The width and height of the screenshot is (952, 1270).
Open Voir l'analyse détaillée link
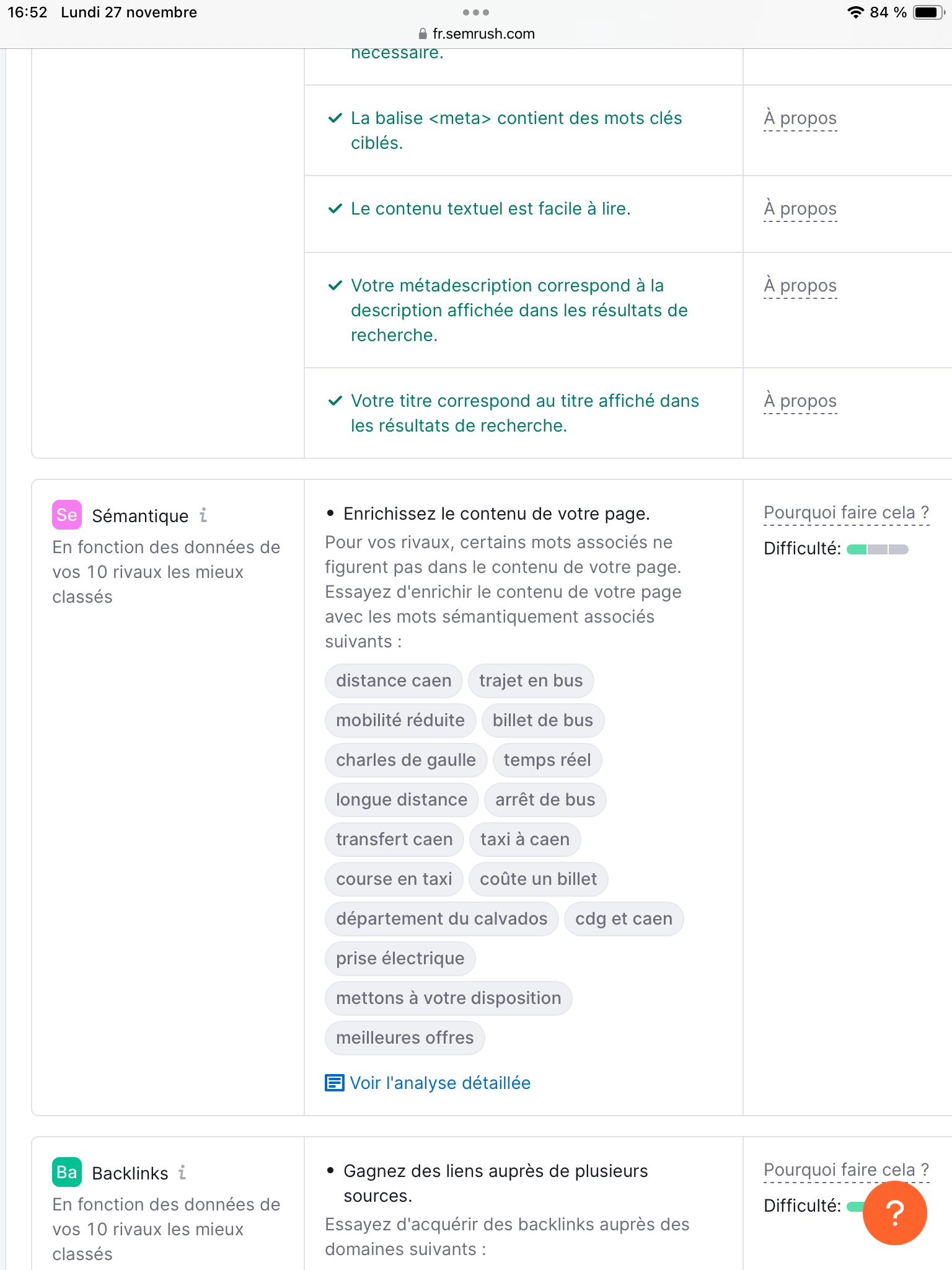(440, 1083)
